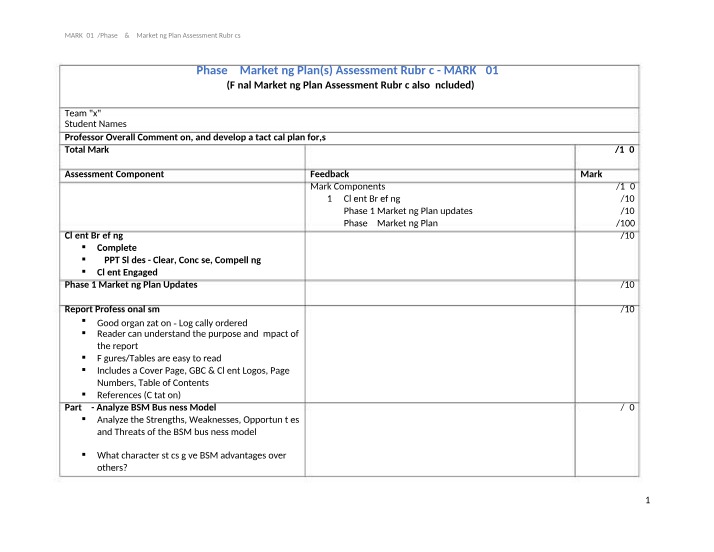Select bullet "Good organ zat on - Log cally ordered"
The width and height of the screenshot is (714, 552).
click(x=172, y=323)
